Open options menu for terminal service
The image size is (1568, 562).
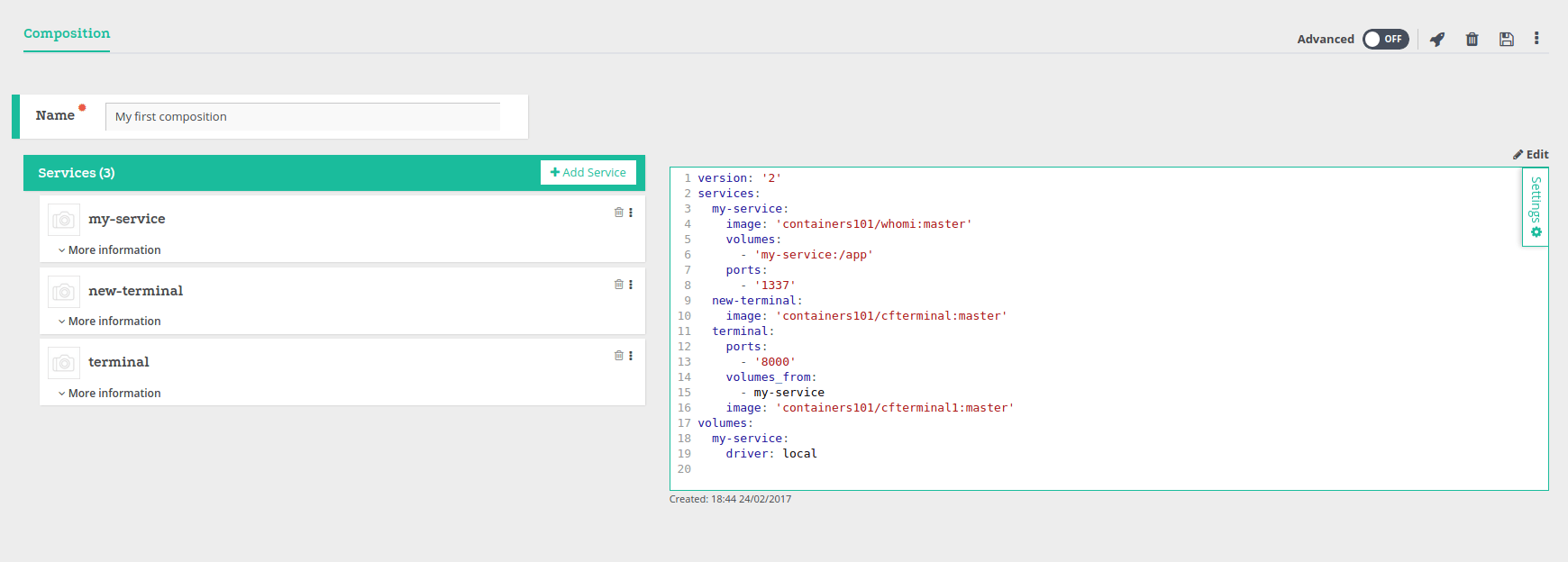coord(631,356)
